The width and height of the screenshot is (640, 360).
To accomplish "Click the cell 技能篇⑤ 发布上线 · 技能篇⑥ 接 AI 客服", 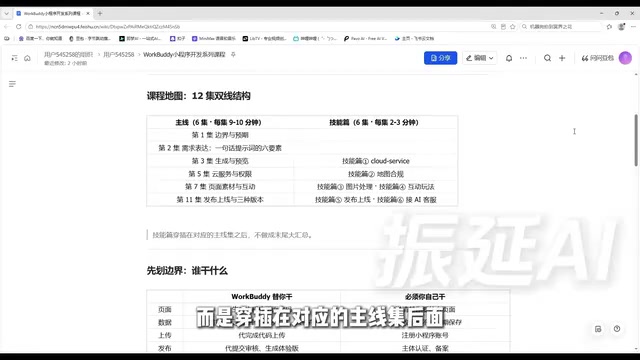I will (376, 200).
